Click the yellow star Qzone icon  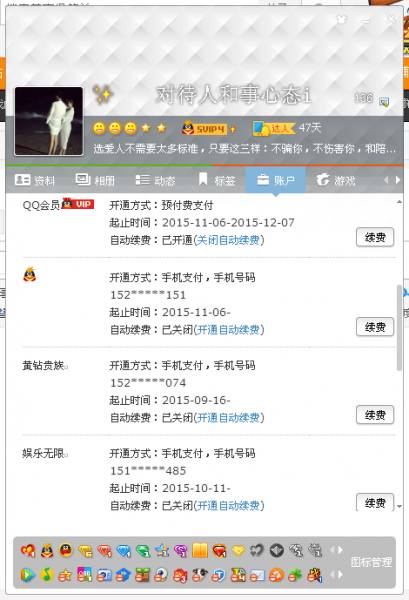tap(65, 575)
